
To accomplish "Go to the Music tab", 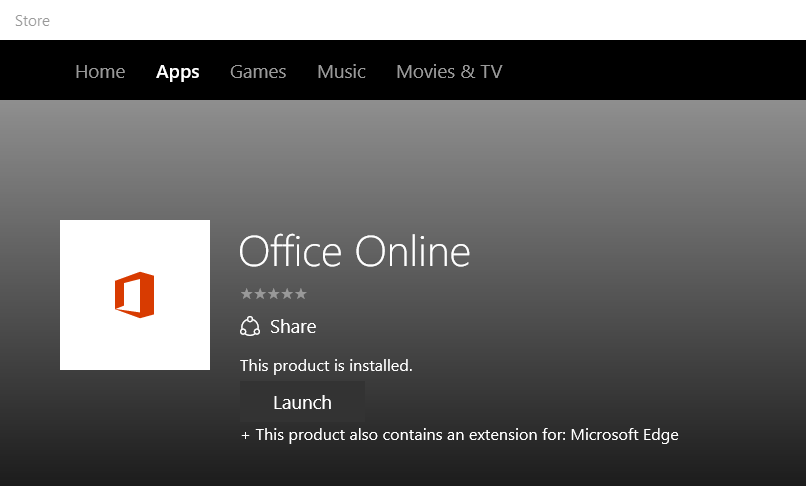I will coord(341,72).
